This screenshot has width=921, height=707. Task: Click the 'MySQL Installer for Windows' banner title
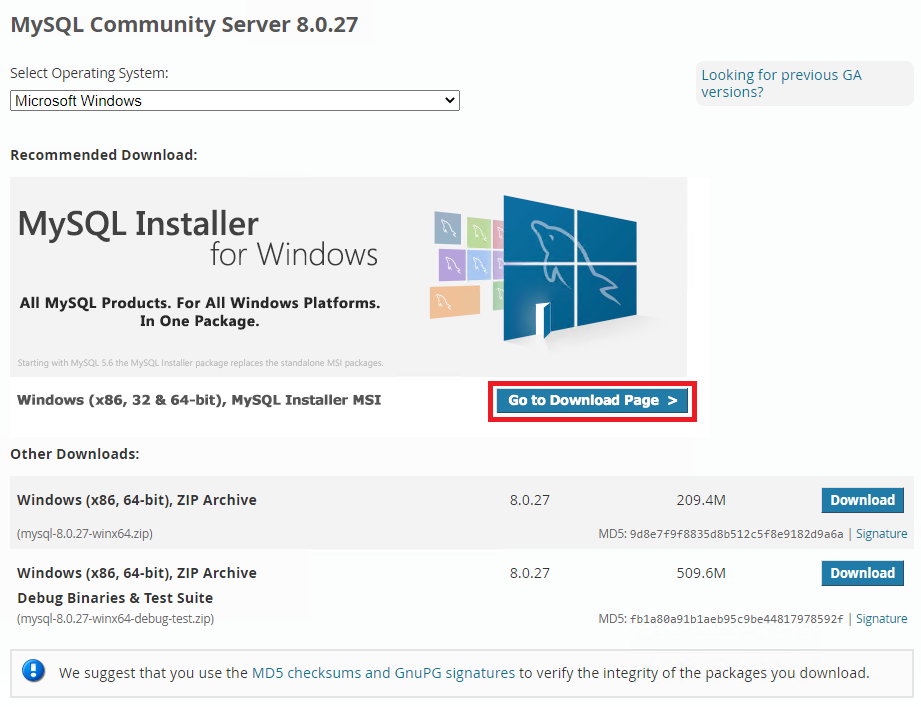coord(198,237)
